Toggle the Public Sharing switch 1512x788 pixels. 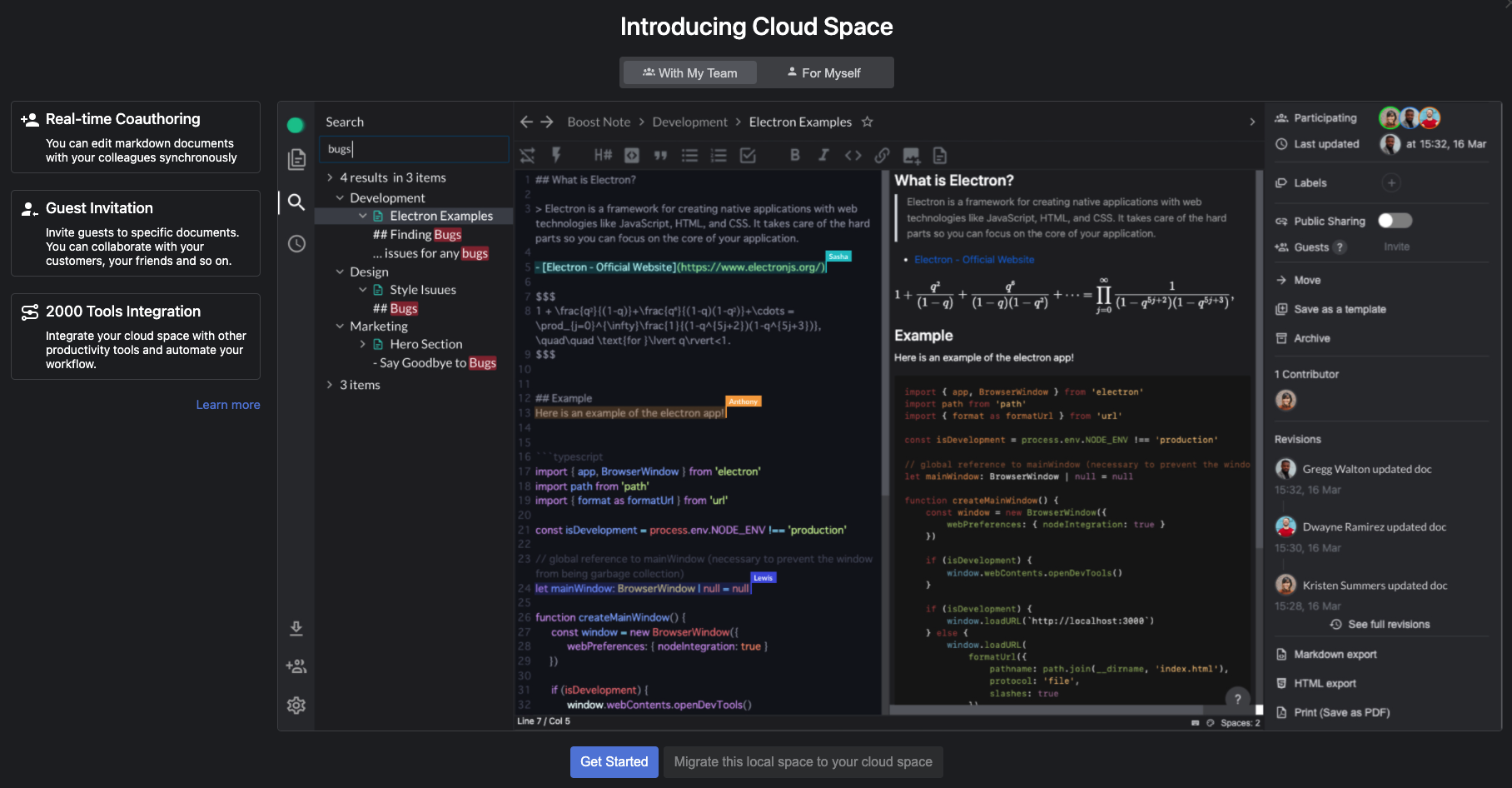click(1395, 221)
